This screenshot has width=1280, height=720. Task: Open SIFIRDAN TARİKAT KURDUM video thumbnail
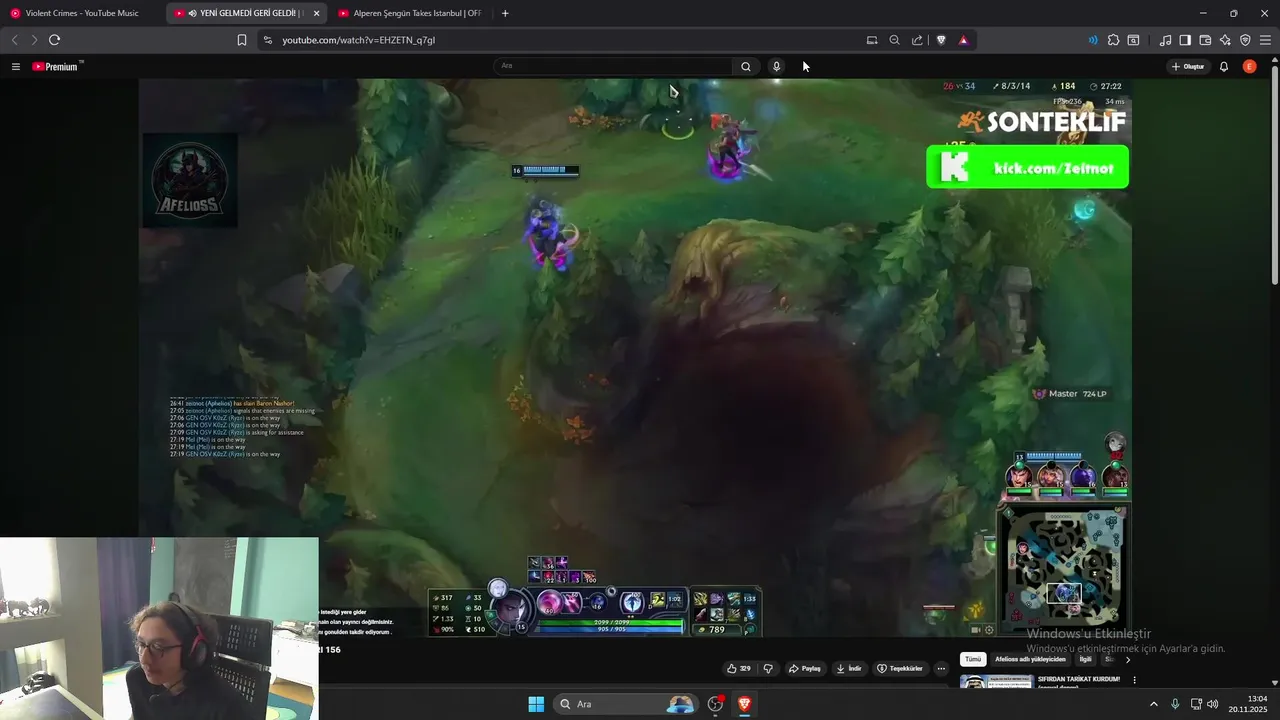(x=996, y=682)
